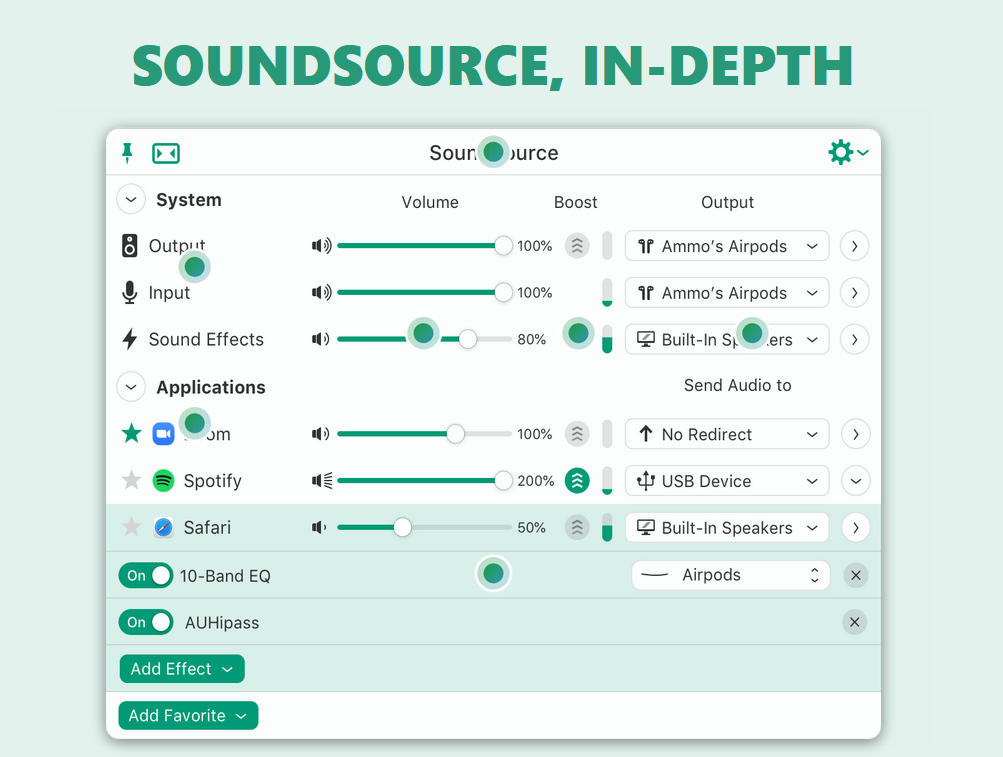The height and width of the screenshot is (757, 1003).
Task: Open the Add Favorite menu button
Action: tap(188, 715)
